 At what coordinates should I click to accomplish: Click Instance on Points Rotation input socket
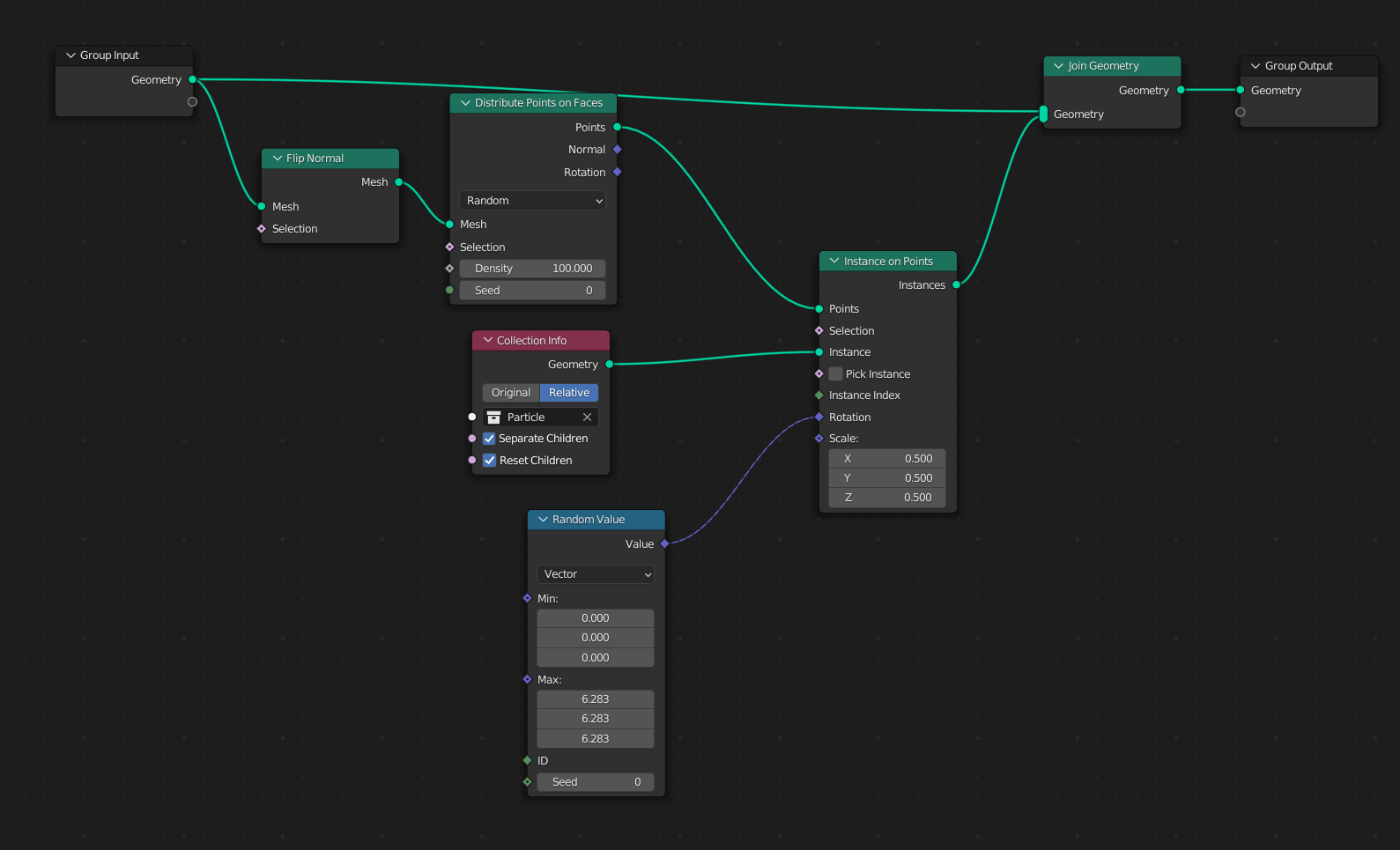point(819,417)
